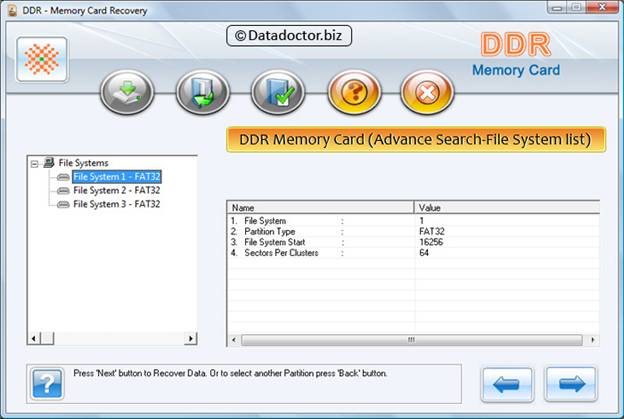Click the book with green checkmark toolbar button
This screenshot has width=624, height=419.
coord(278,92)
